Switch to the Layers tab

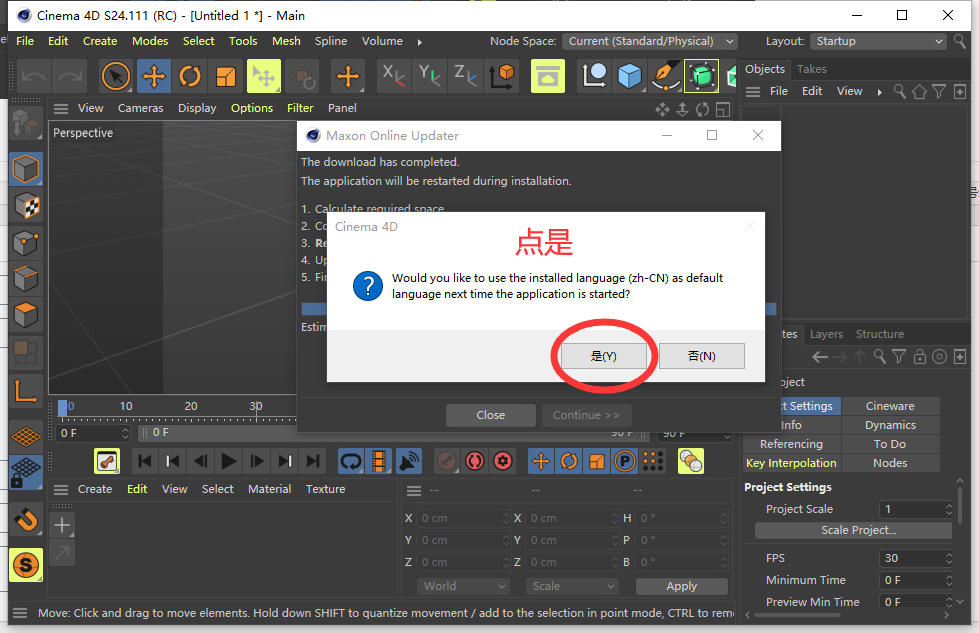(x=826, y=334)
